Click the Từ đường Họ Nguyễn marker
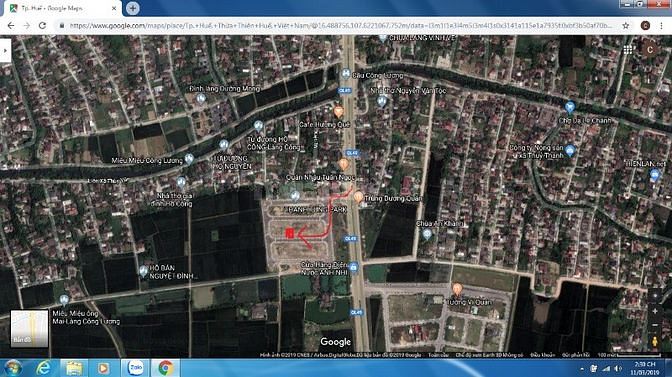Viewport: 672px width, 377px height. [x=224, y=144]
